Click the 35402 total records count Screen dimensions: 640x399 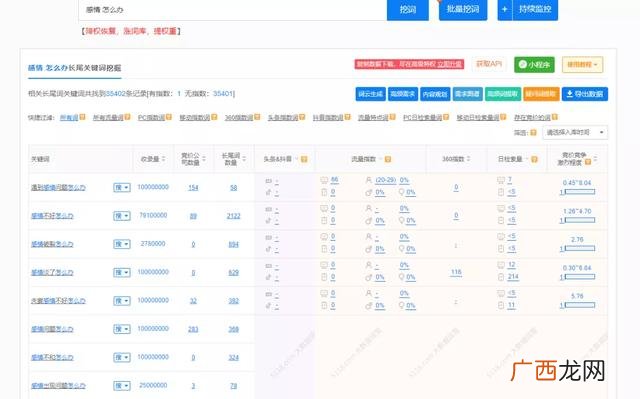[116, 93]
